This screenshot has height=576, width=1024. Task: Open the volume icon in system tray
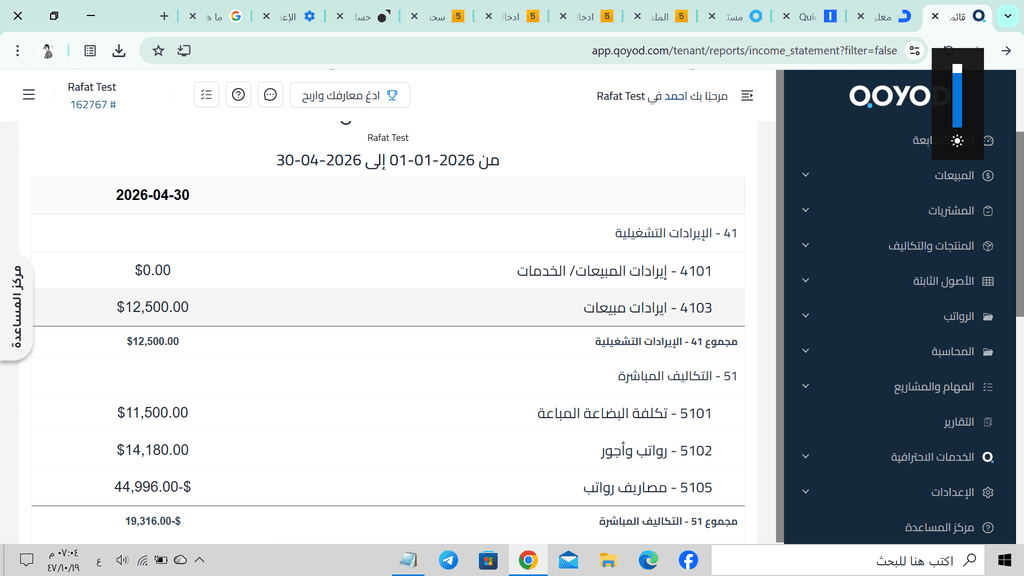coord(122,560)
